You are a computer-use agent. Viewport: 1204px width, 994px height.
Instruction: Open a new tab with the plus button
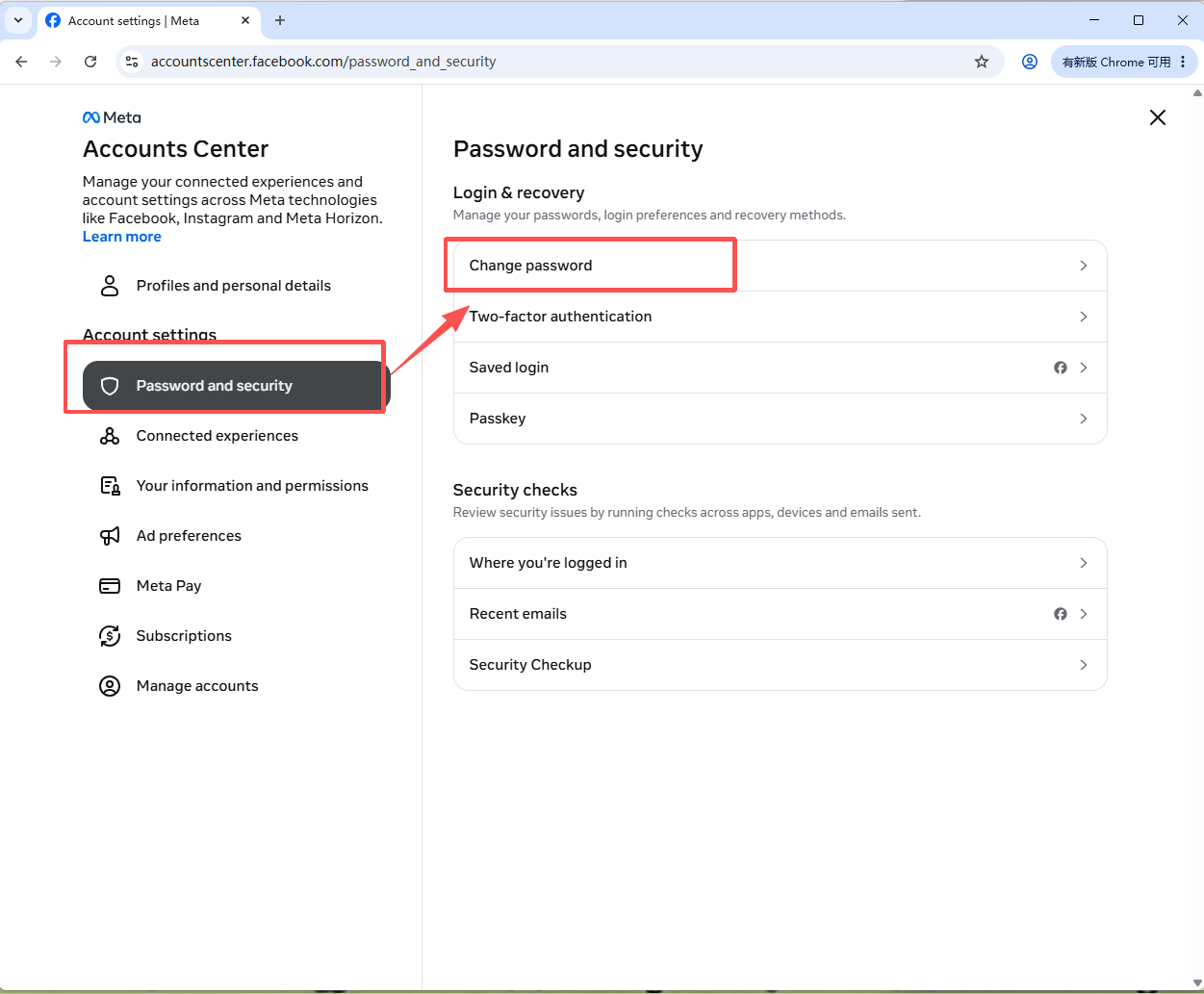click(280, 20)
